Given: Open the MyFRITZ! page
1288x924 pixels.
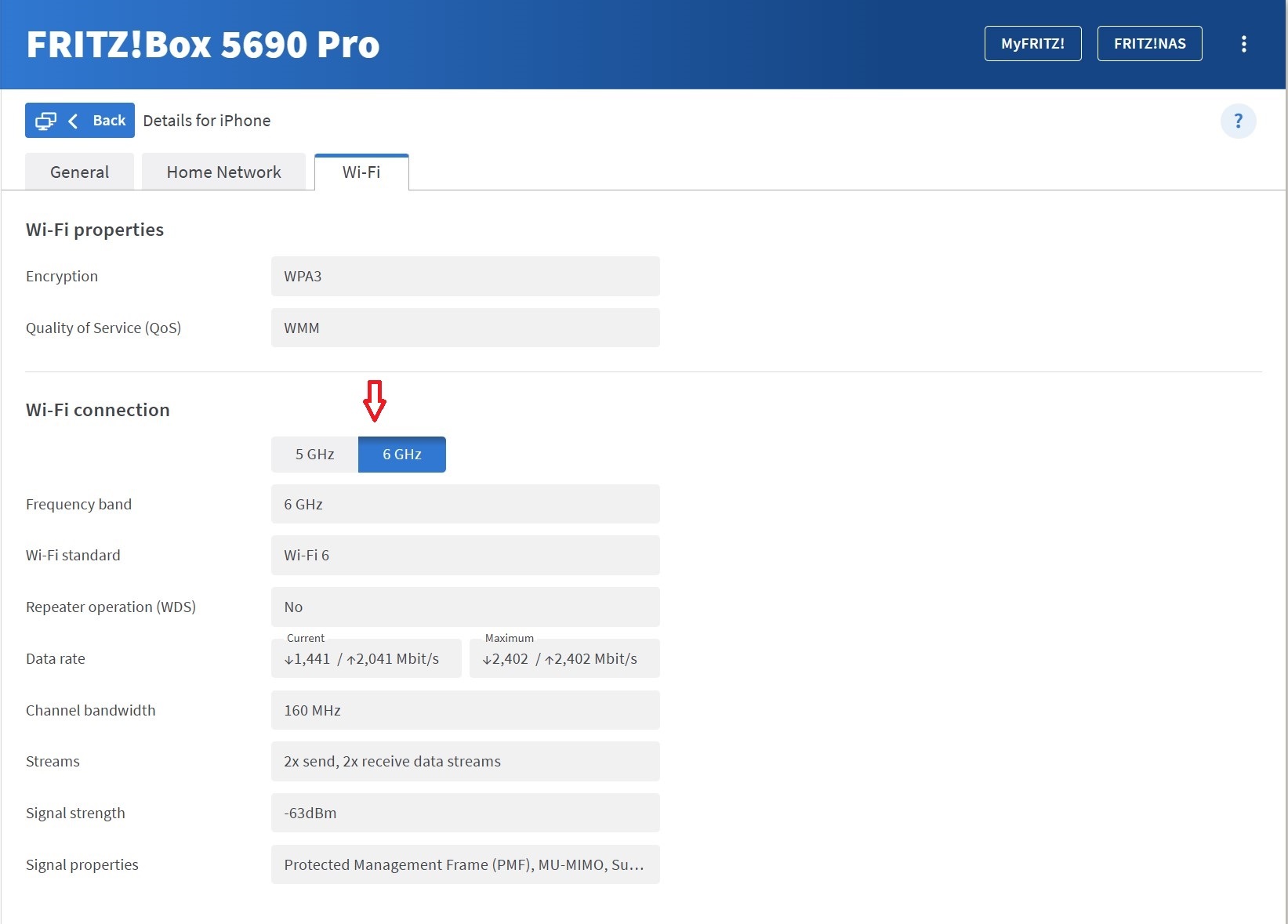Looking at the screenshot, I should [1032, 44].
